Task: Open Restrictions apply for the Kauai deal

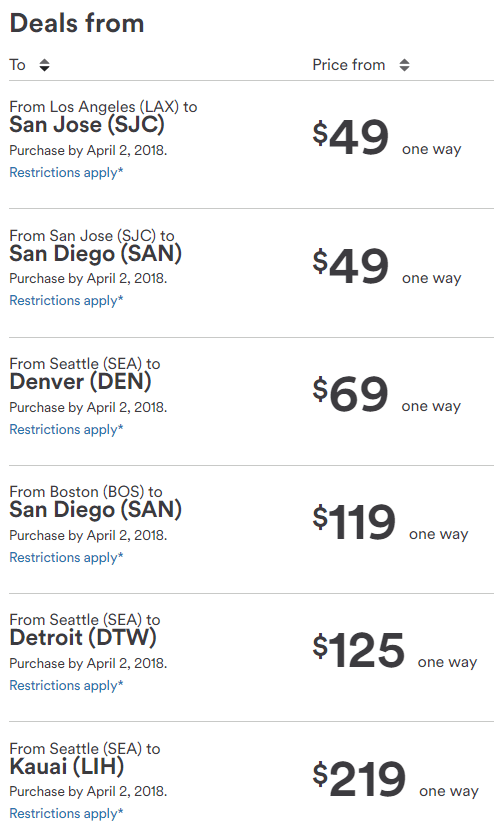Action: (66, 814)
